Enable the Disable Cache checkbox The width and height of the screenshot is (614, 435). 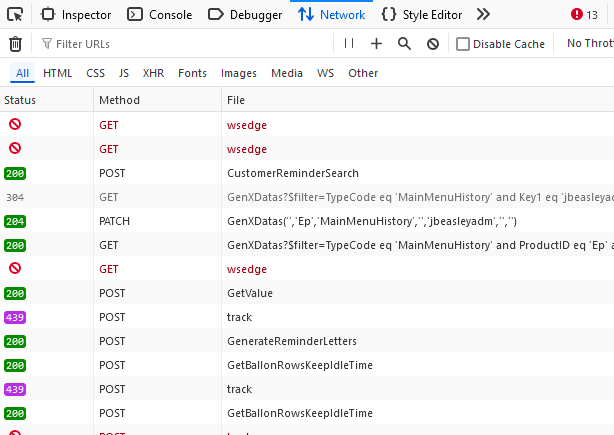coord(462,44)
